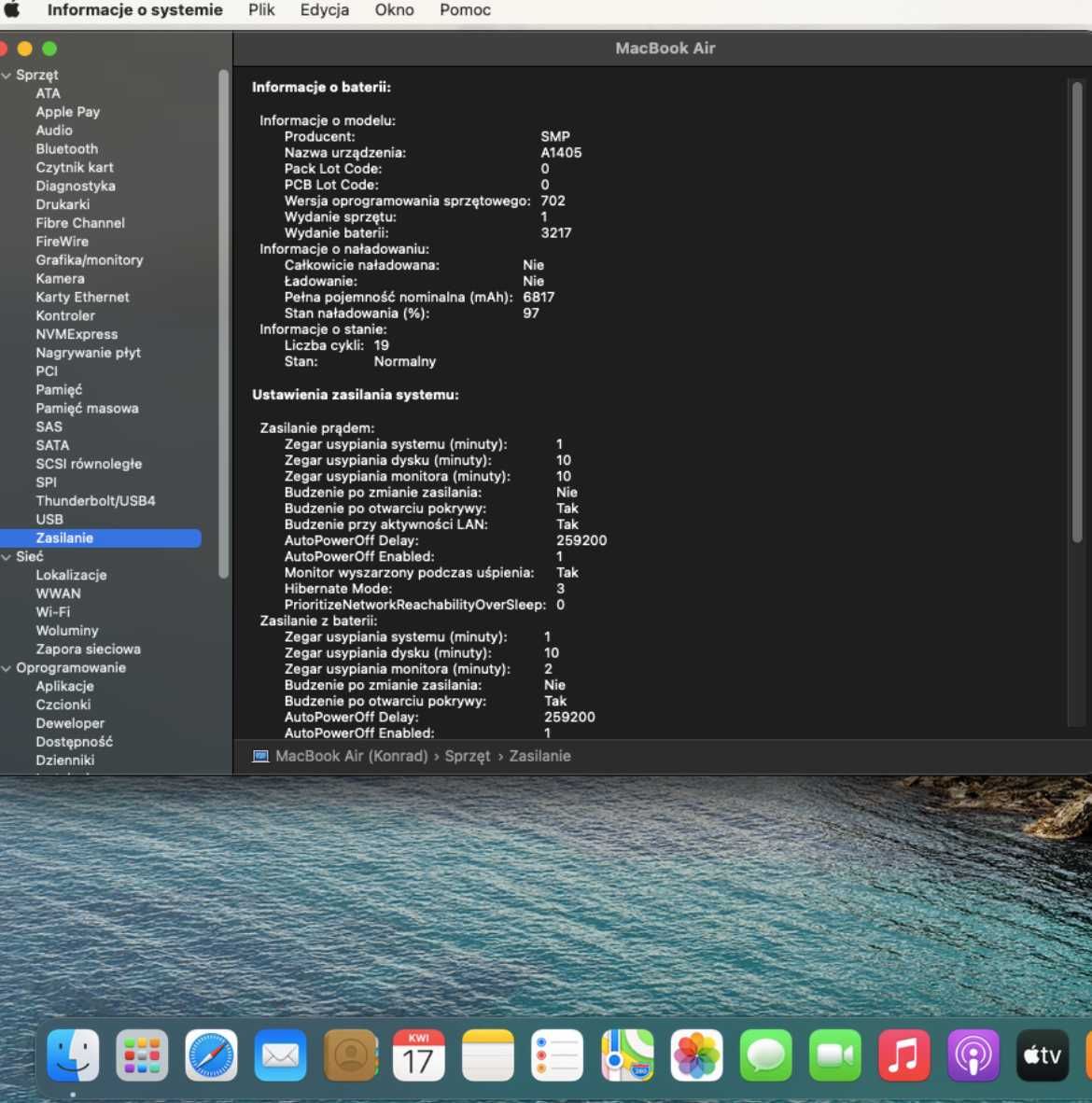Image resolution: width=1092 pixels, height=1103 pixels.
Task: Select NVMExpress in the sidebar
Action: (x=77, y=334)
